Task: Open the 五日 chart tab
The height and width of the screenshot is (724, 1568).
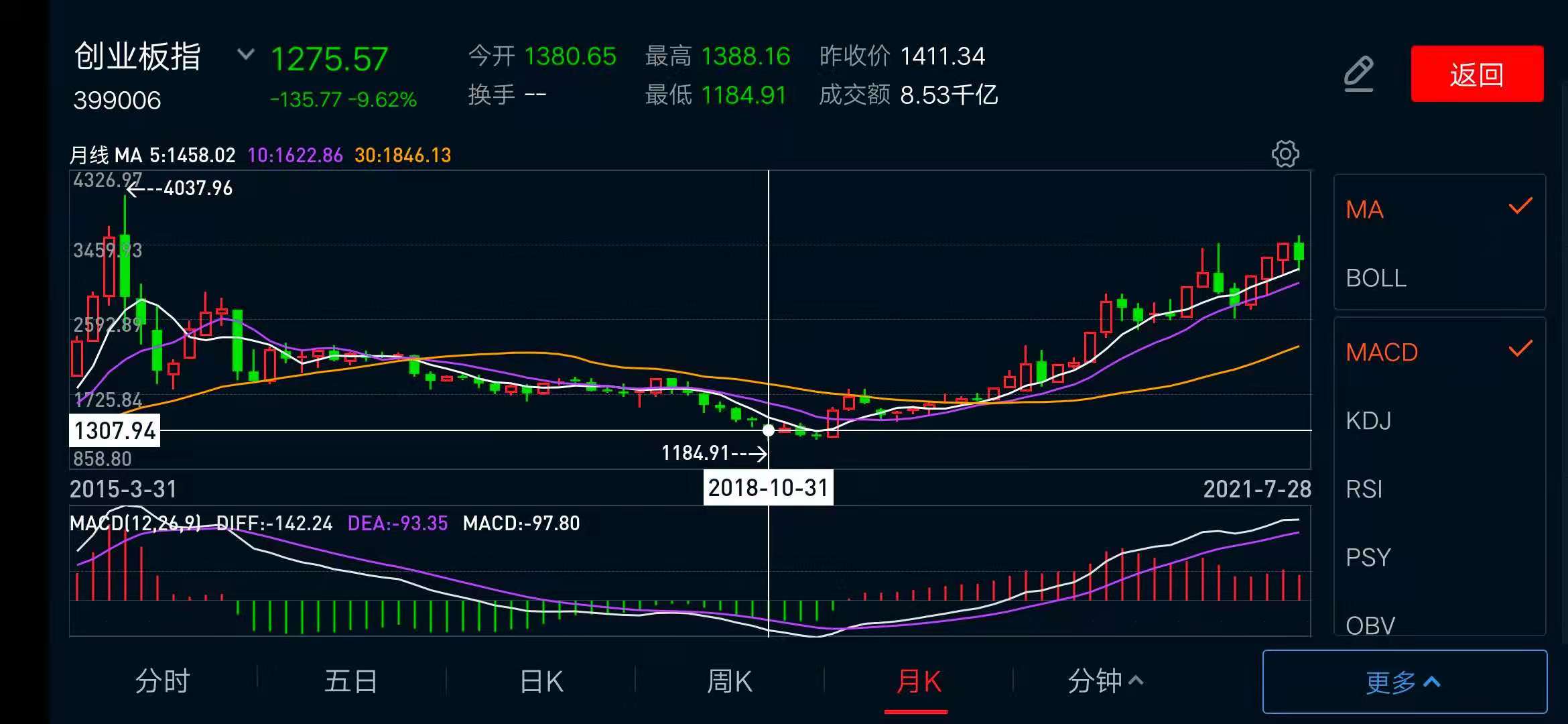Action: click(x=351, y=682)
